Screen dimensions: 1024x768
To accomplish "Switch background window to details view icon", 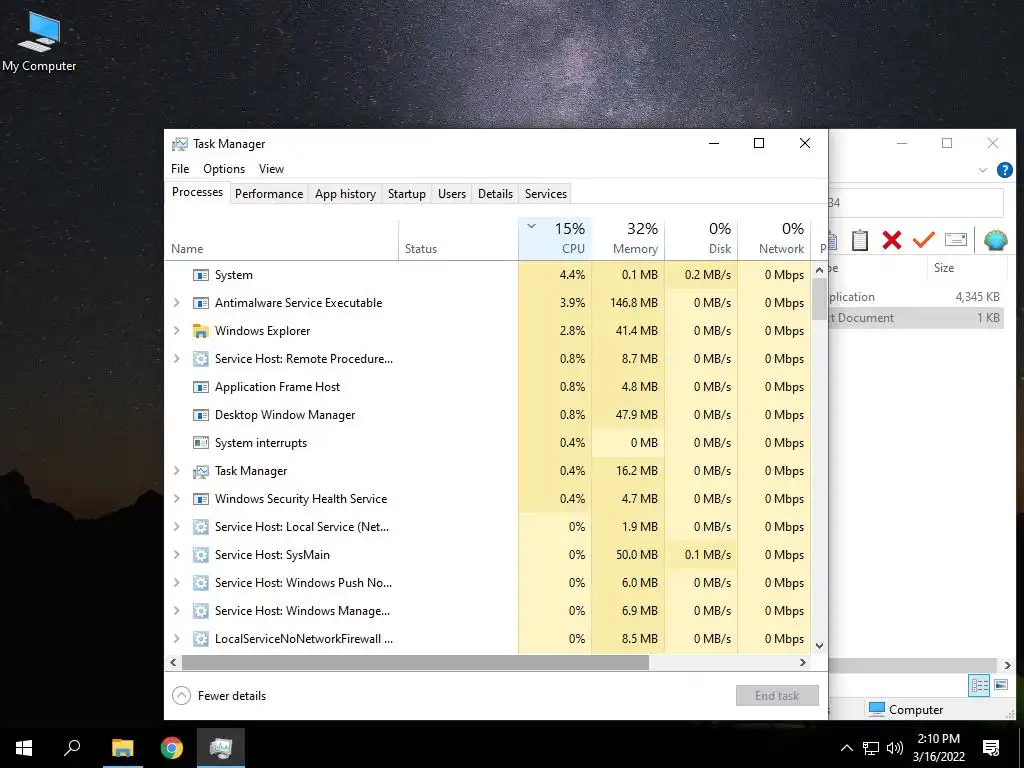I will tap(979, 685).
